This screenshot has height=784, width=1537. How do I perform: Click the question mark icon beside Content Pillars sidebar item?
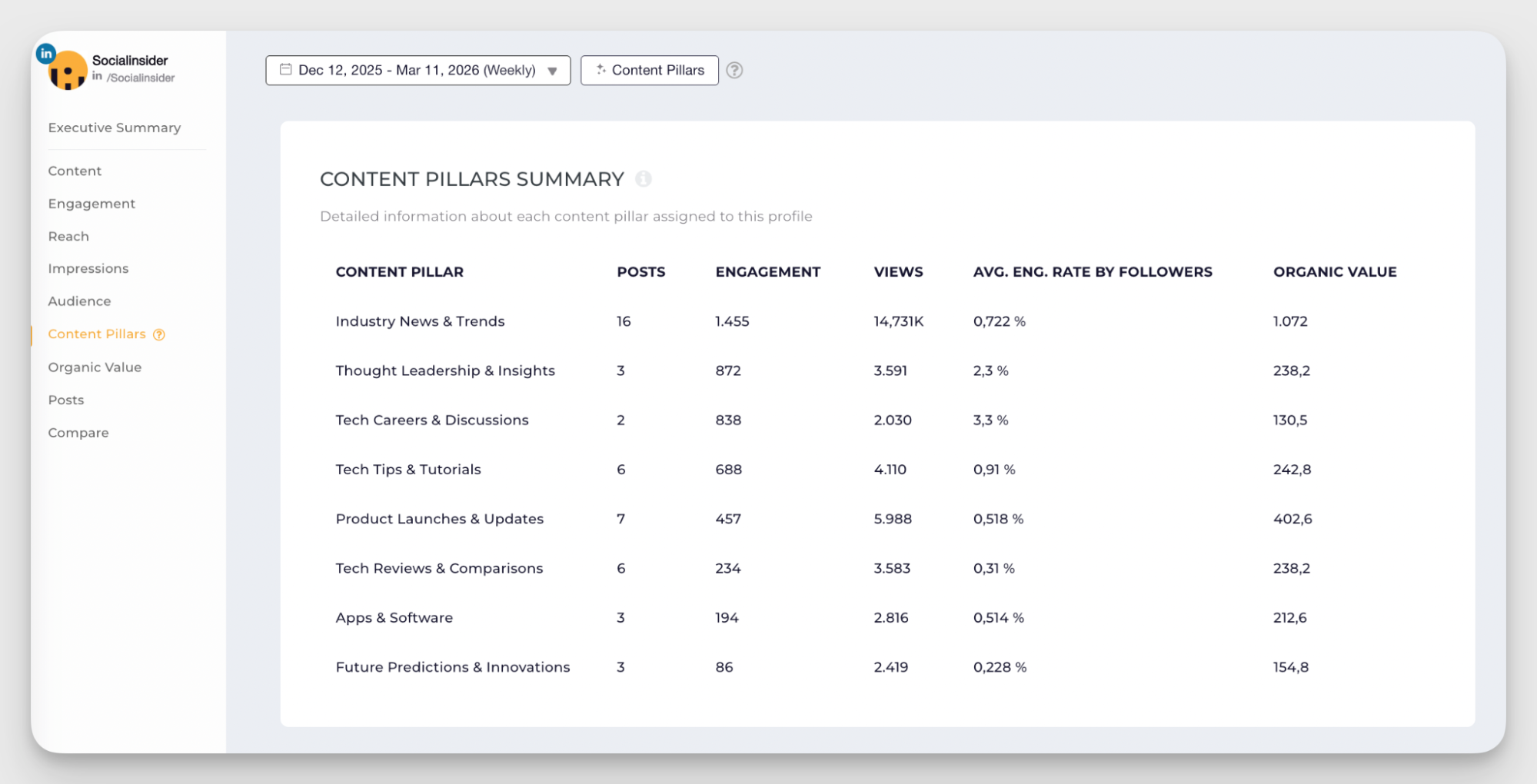(x=159, y=334)
